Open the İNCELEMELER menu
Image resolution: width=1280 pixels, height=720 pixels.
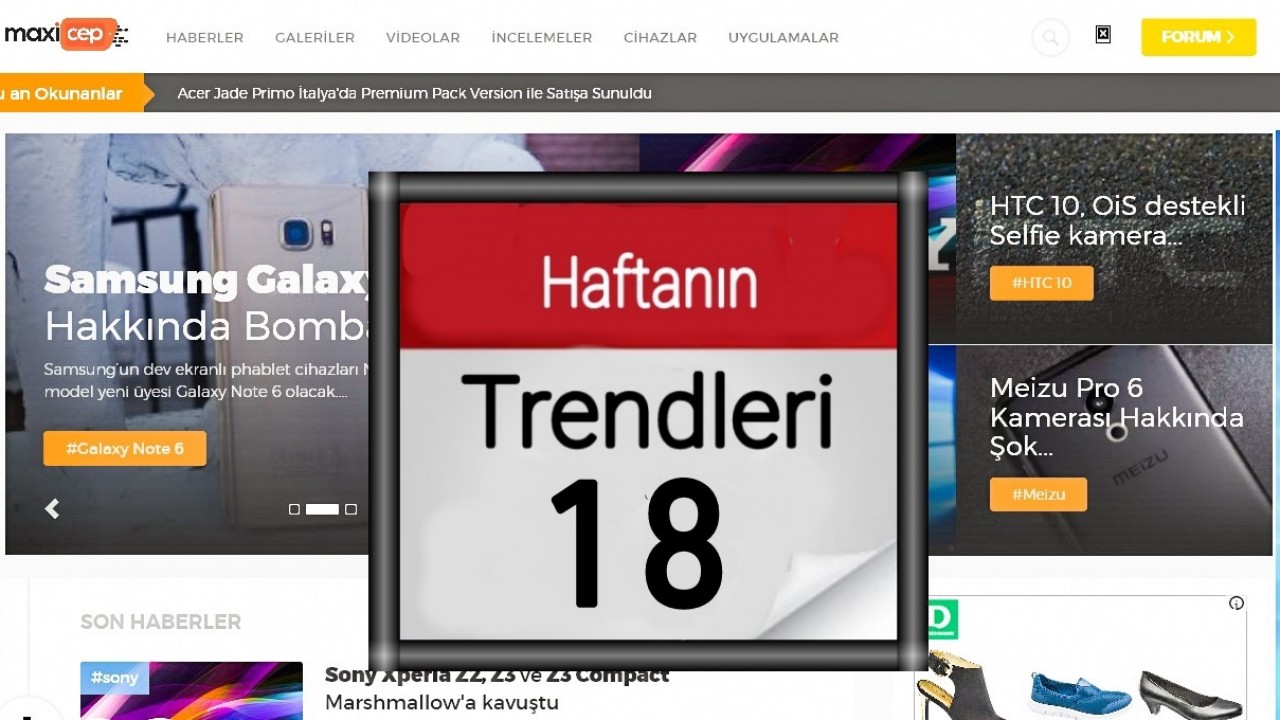[x=542, y=38]
